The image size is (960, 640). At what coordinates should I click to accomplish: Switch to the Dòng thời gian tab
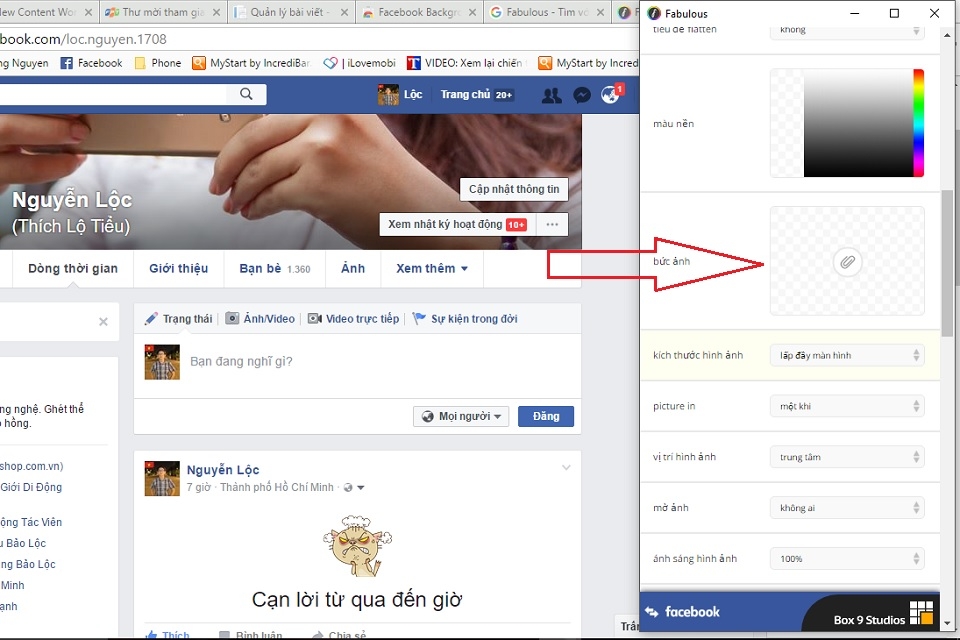click(x=75, y=268)
